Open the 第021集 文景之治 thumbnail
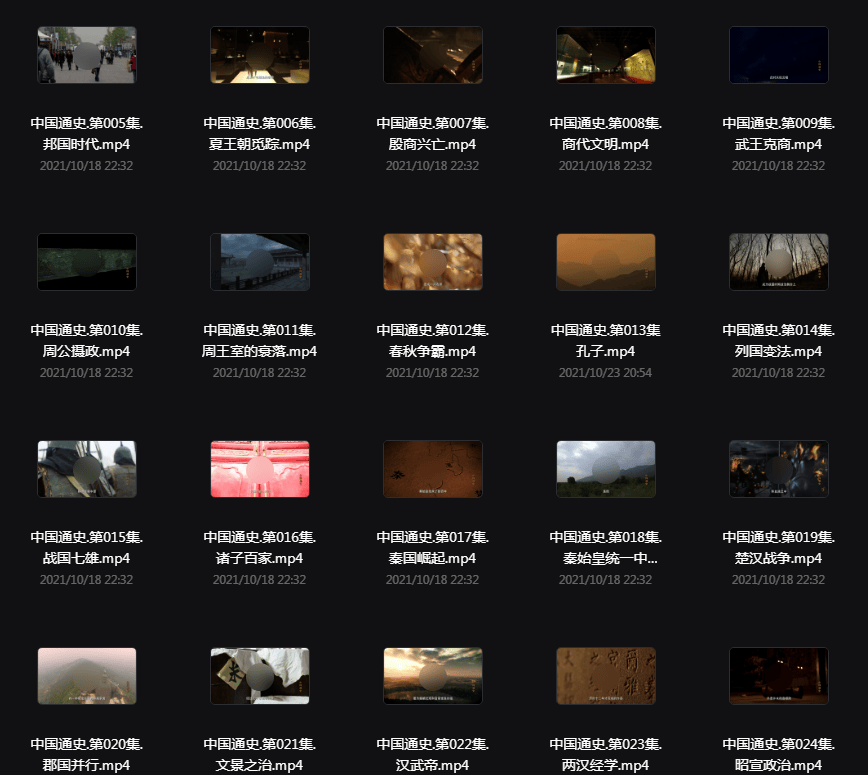Screen dimensions: 868x775 coord(260,676)
